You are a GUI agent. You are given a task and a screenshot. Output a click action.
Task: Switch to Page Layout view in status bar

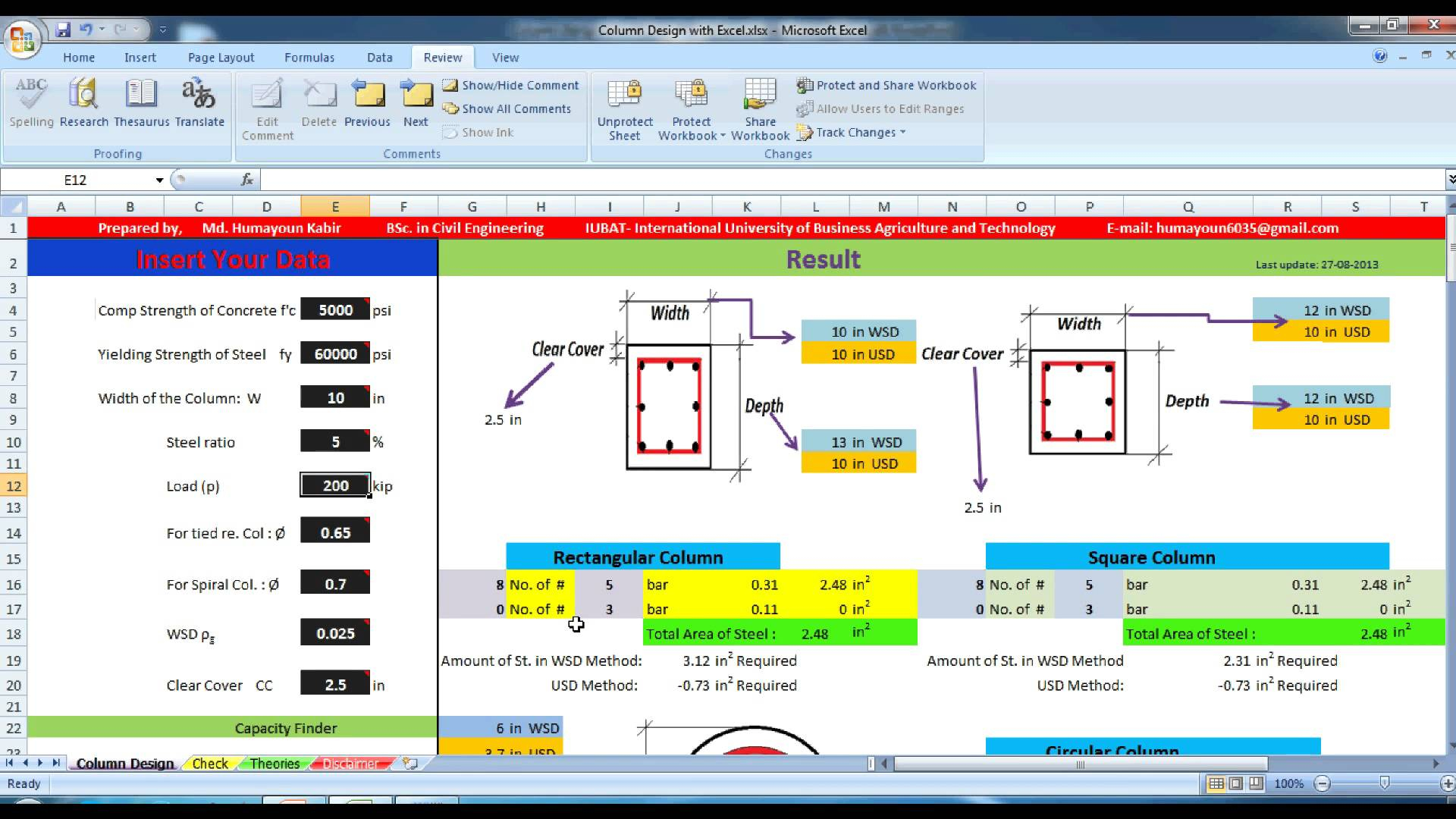click(x=1236, y=783)
